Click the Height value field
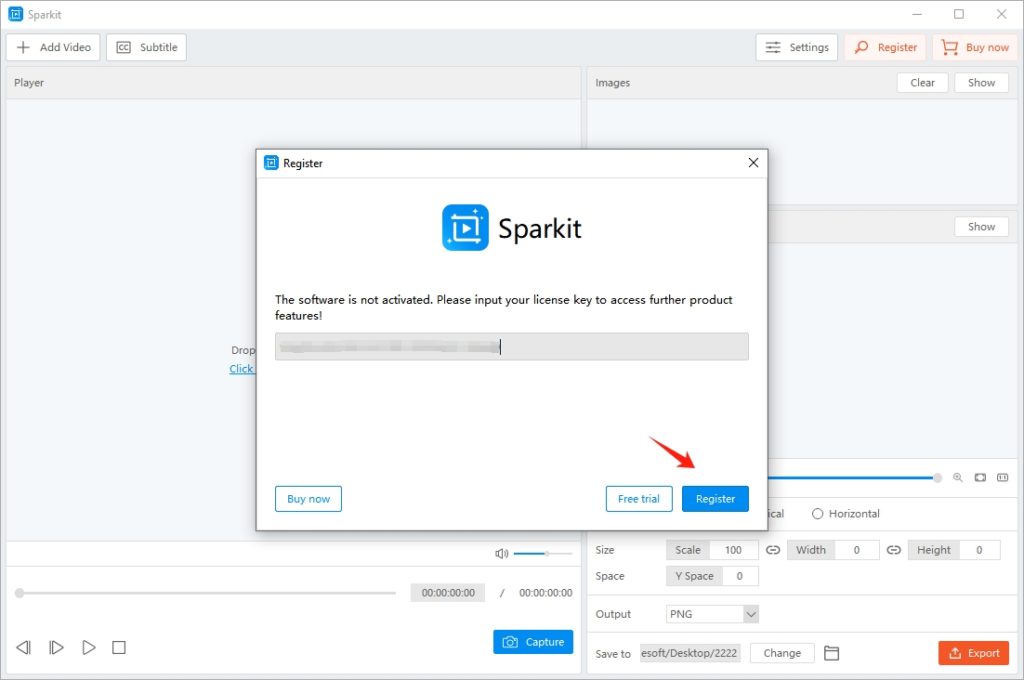 tap(979, 550)
